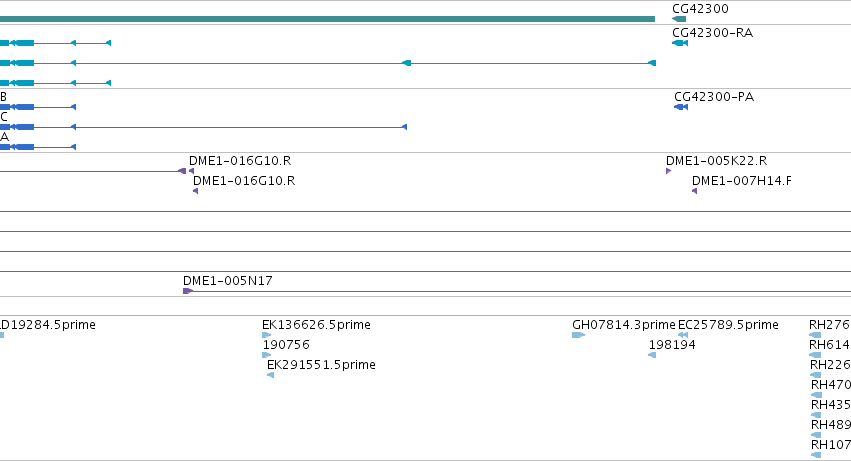
Task: Open the DME1-016G10.R upper label
Action: (240, 161)
